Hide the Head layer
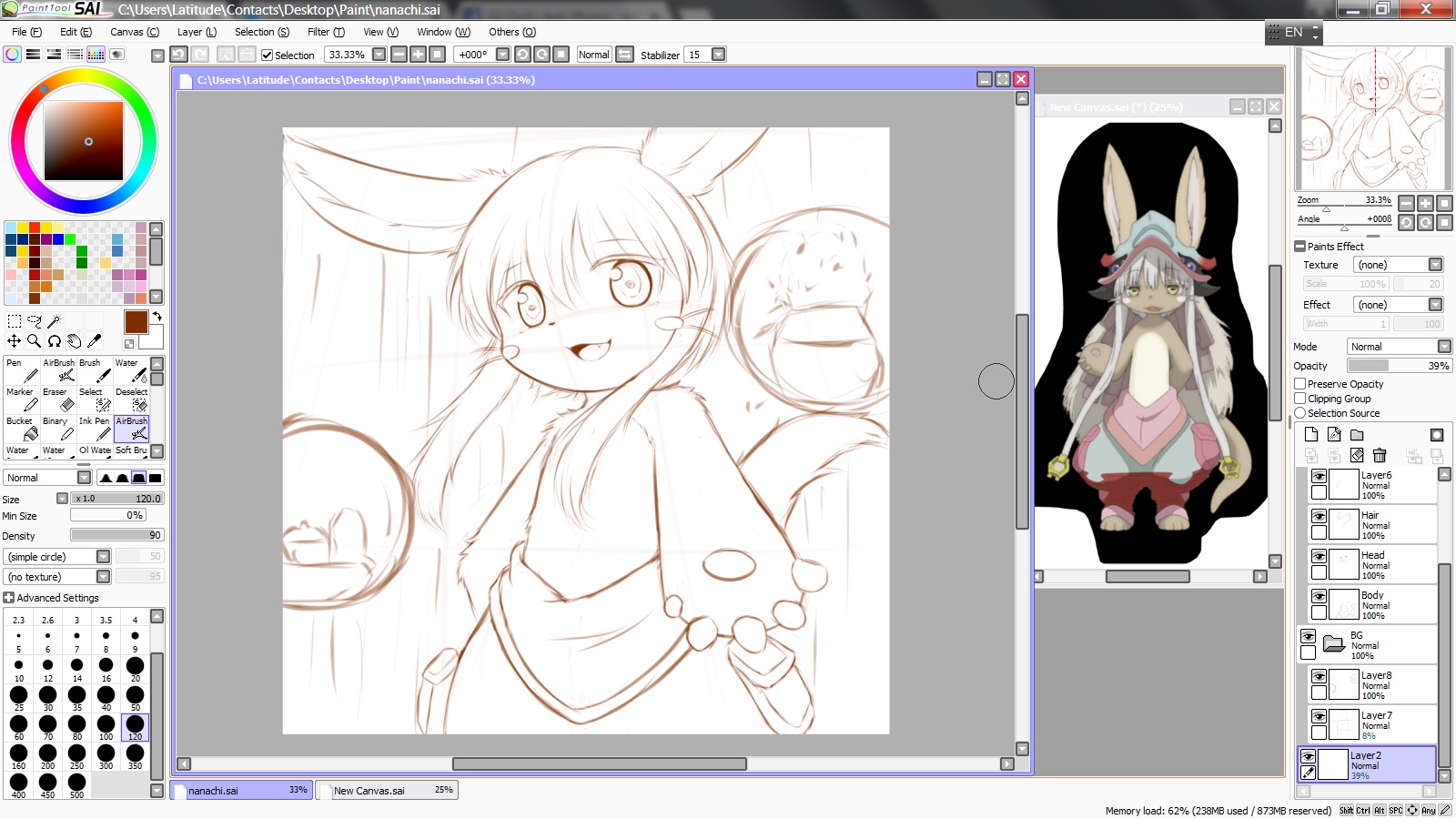 (x=1319, y=556)
